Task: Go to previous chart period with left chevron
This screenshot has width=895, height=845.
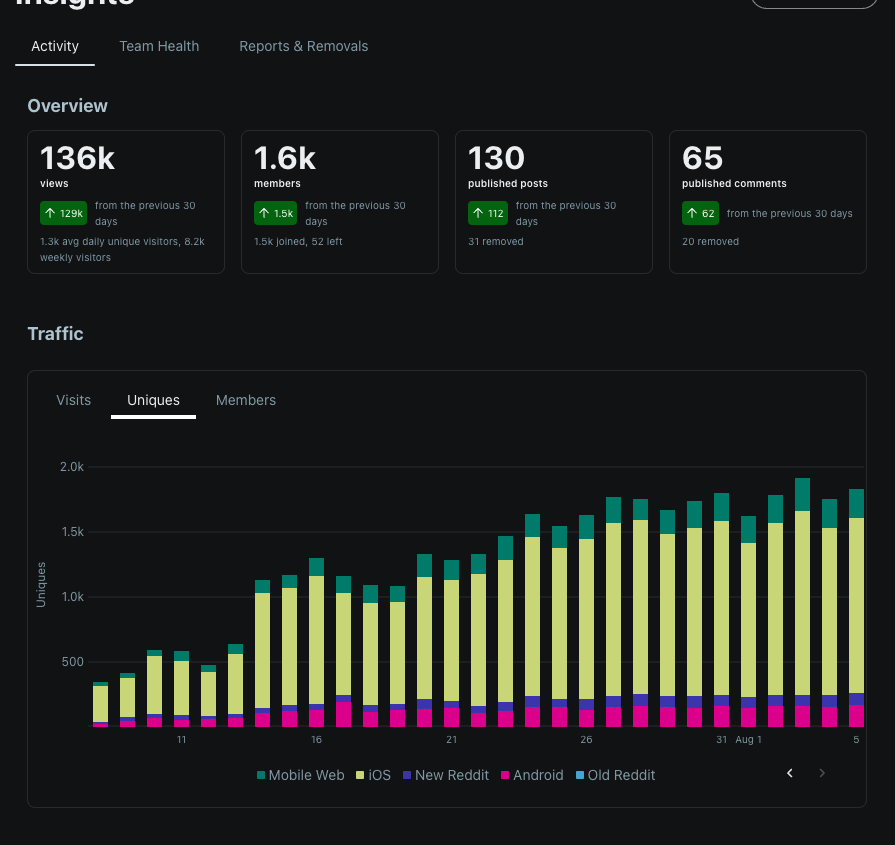Action: click(790, 773)
